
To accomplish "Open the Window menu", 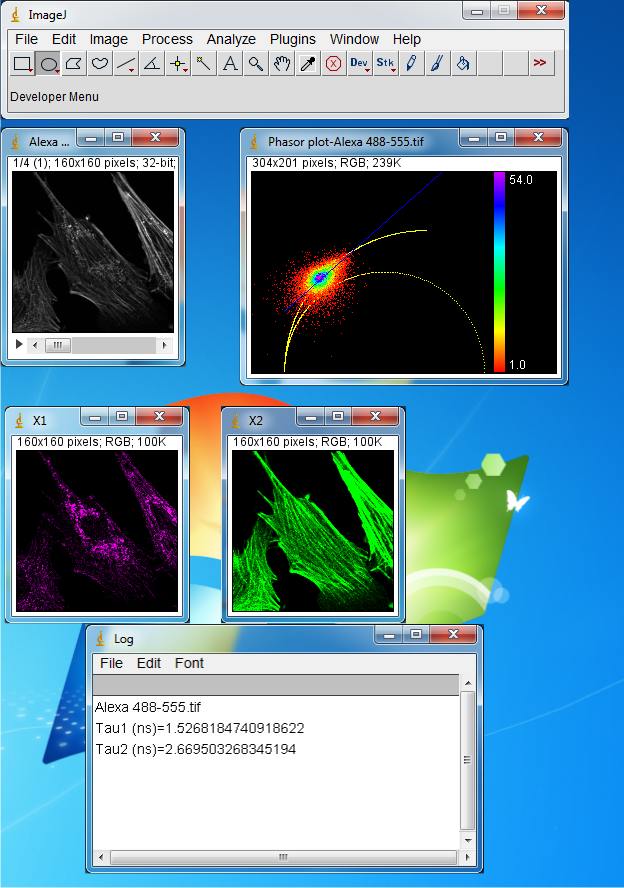I will click(x=354, y=39).
